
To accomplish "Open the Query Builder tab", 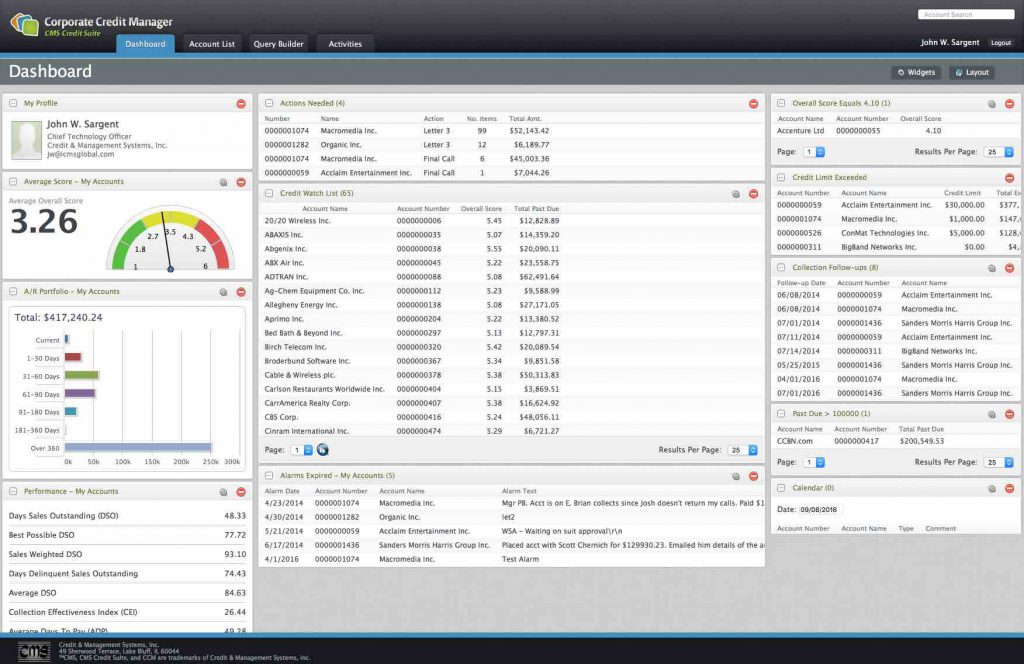I will click(x=278, y=44).
